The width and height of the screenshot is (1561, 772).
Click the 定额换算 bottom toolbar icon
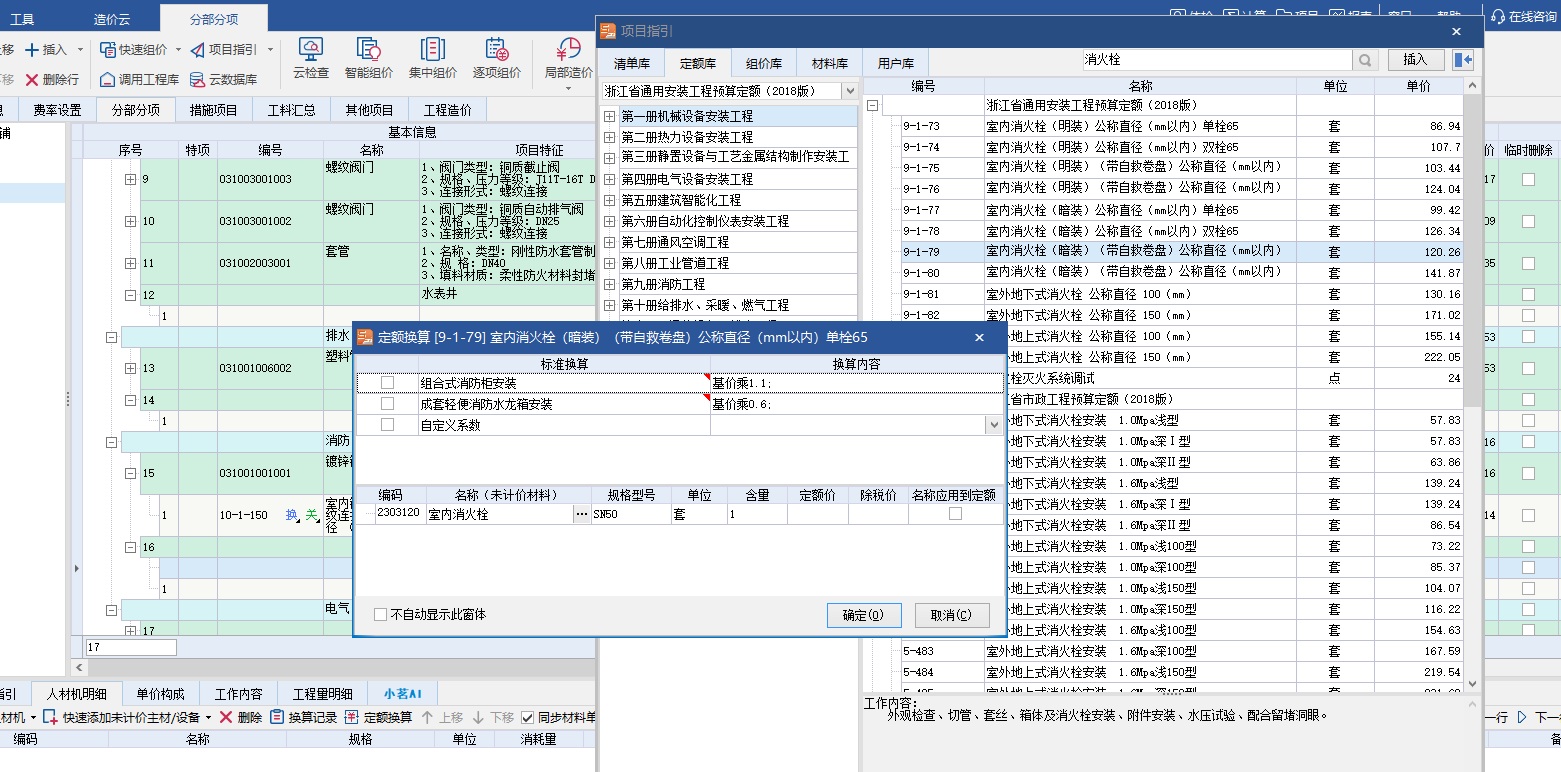[x=351, y=717]
